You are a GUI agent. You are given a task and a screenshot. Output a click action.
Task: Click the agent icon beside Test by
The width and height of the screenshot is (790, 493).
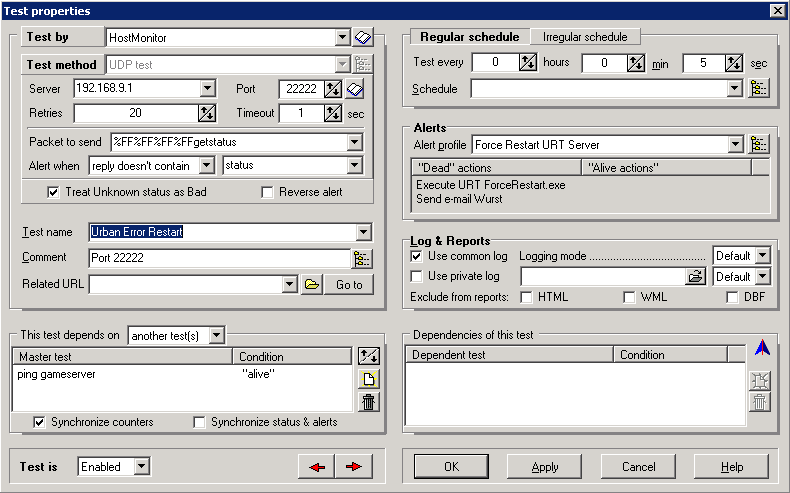(362, 38)
